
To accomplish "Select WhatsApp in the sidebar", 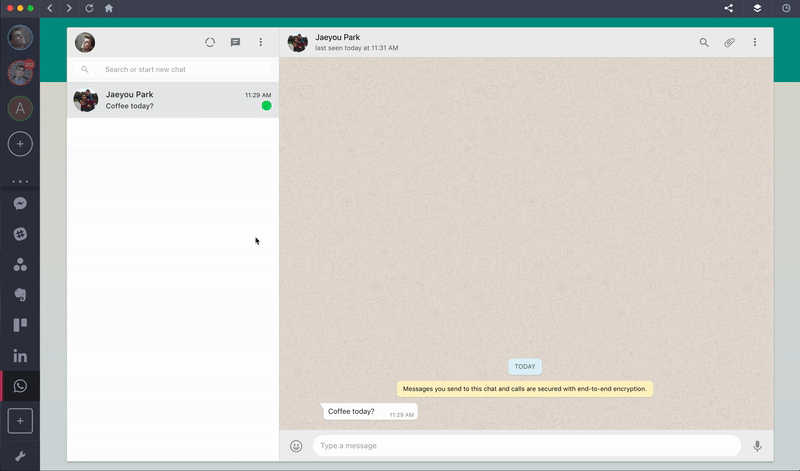I will (20, 386).
